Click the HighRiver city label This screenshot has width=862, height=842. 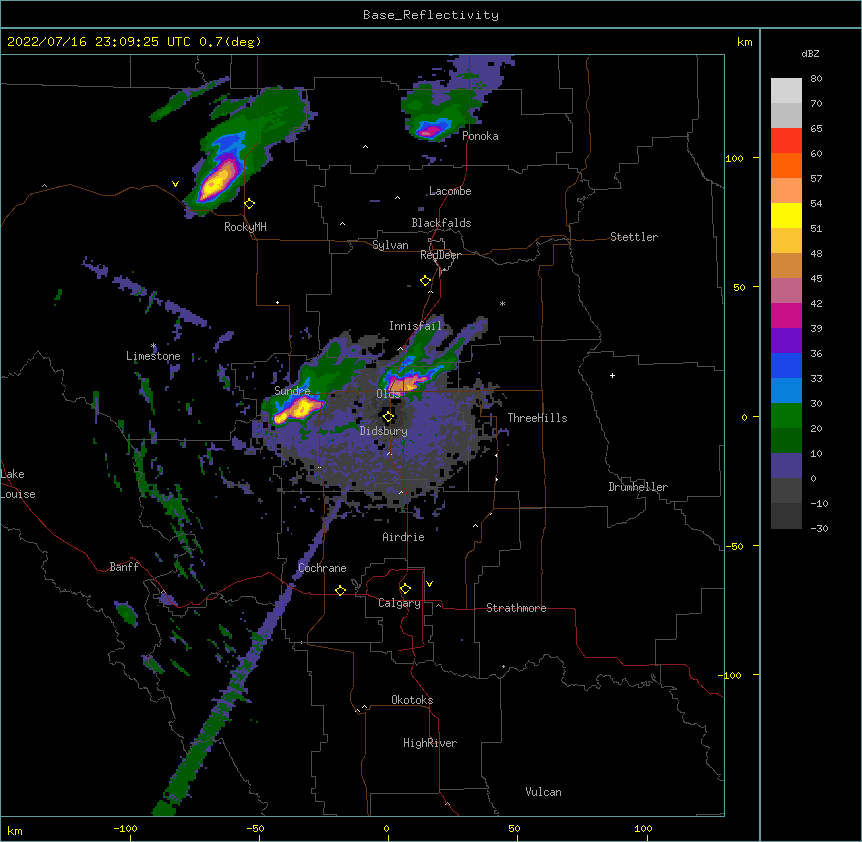point(430,743)
